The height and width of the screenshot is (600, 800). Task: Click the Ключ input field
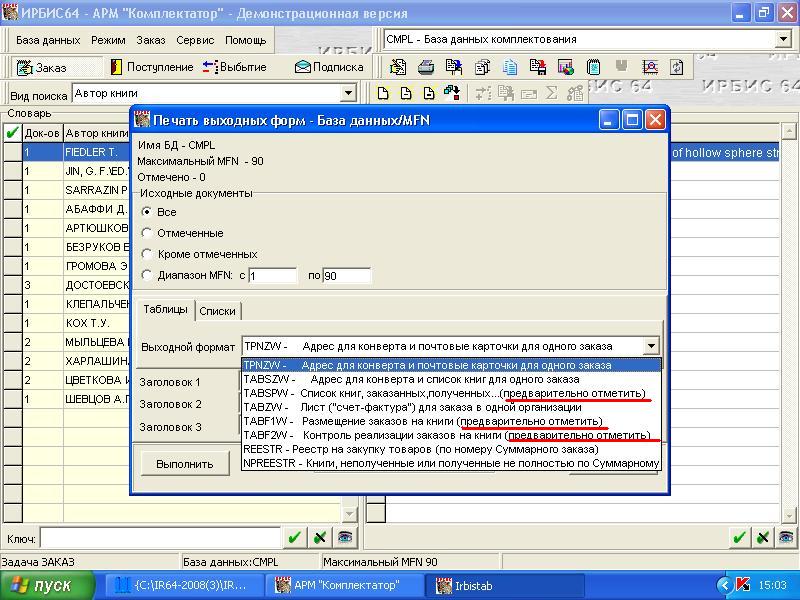[x=160, y=538]
